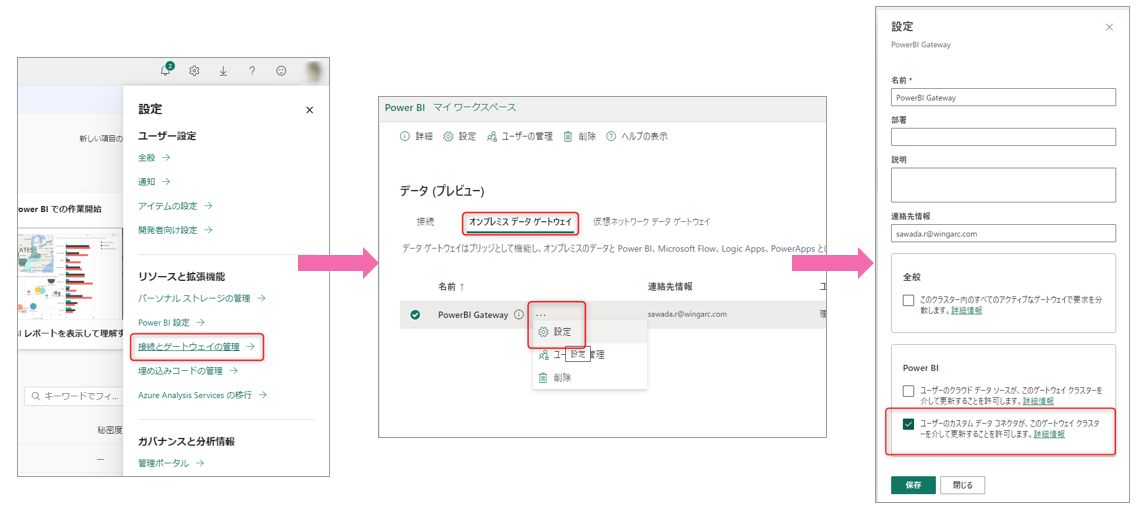Click the 保存 button
The width and height of the screenshot is (1147, 518).
[913, 485]
